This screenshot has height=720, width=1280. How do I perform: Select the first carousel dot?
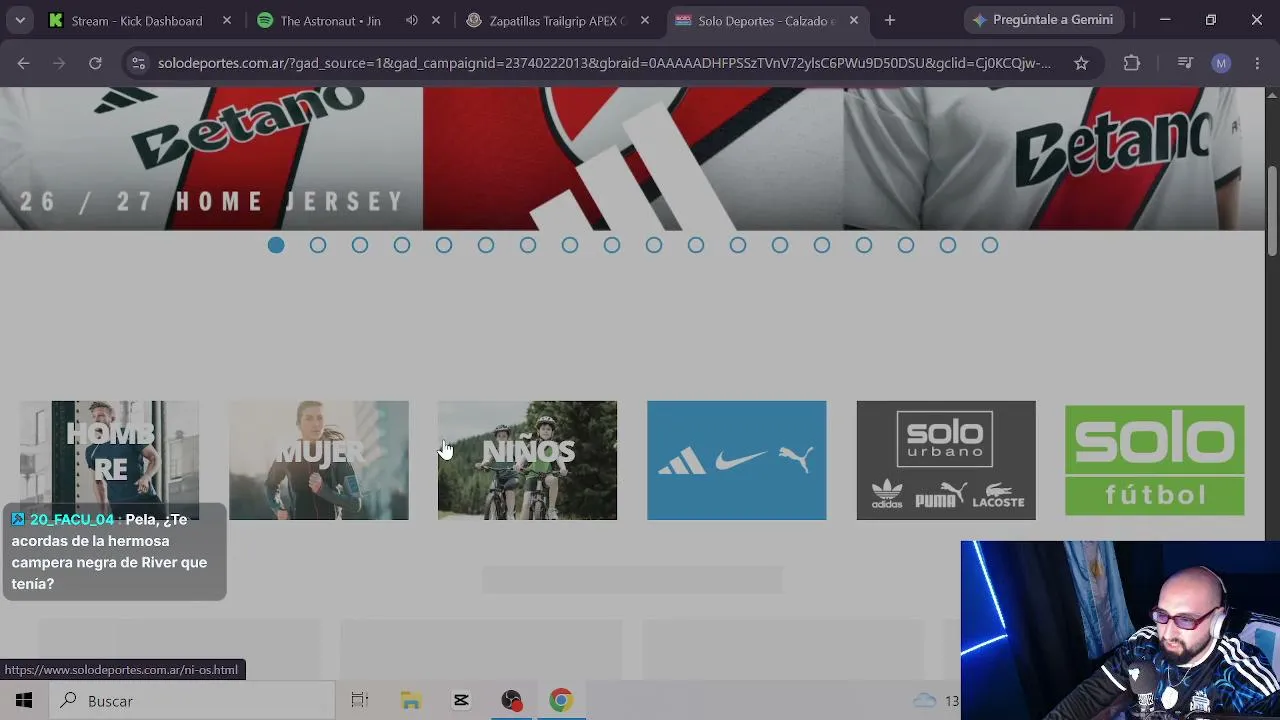coord(276,245)
